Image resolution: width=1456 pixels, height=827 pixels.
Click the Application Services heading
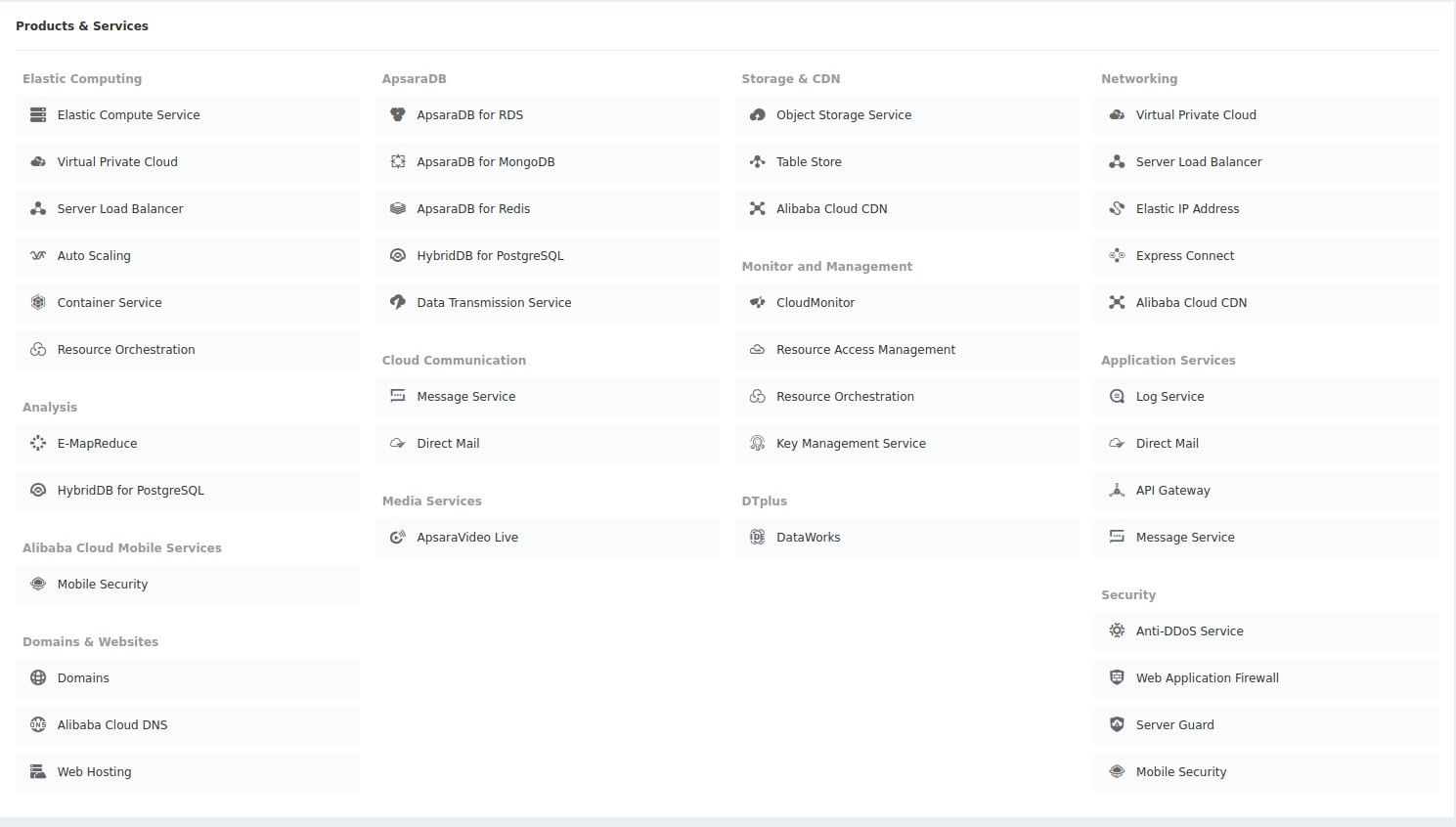click(1169, 361)
